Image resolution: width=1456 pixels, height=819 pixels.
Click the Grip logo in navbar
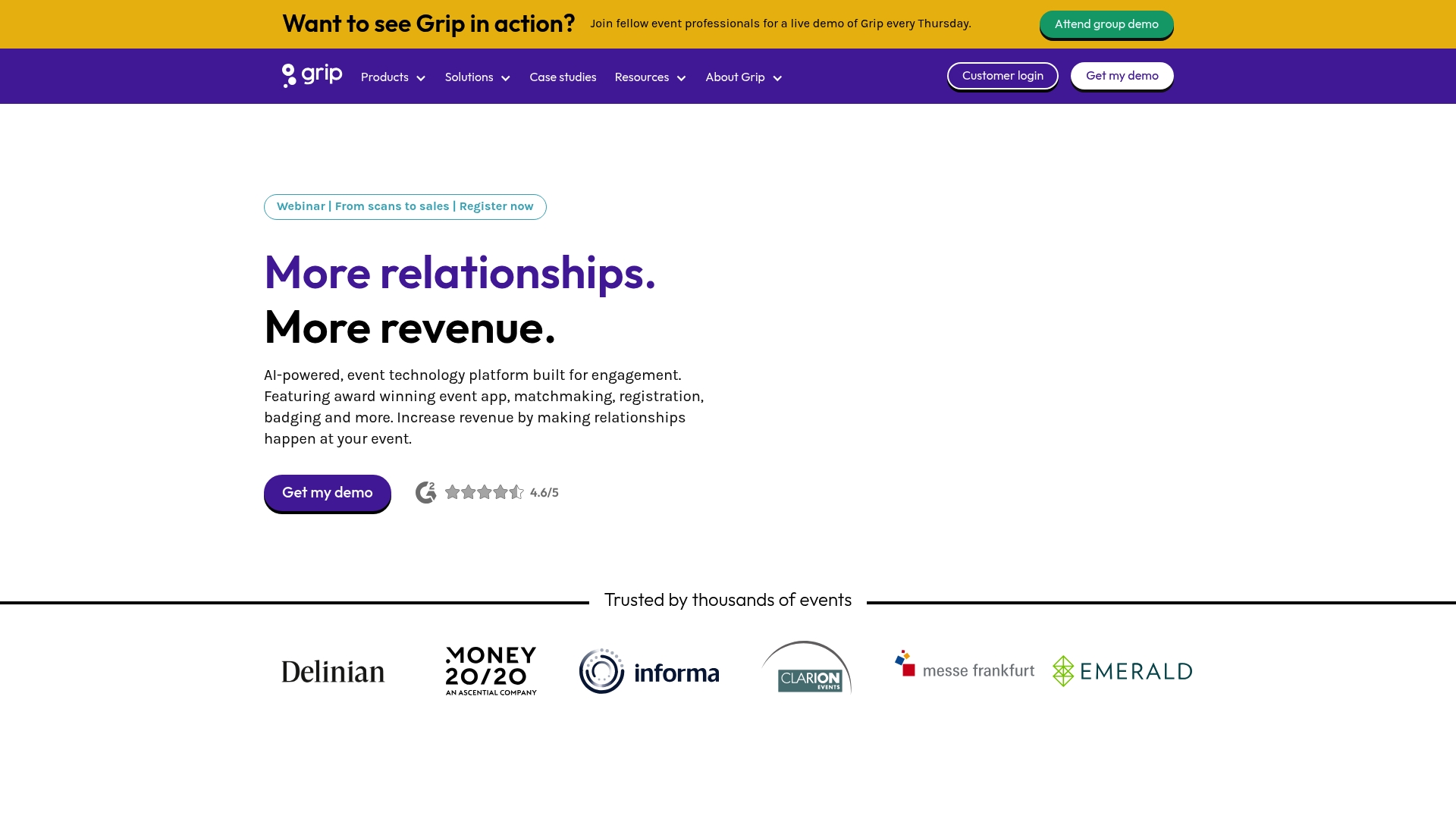pyautogui.click(x=312, y=76)
